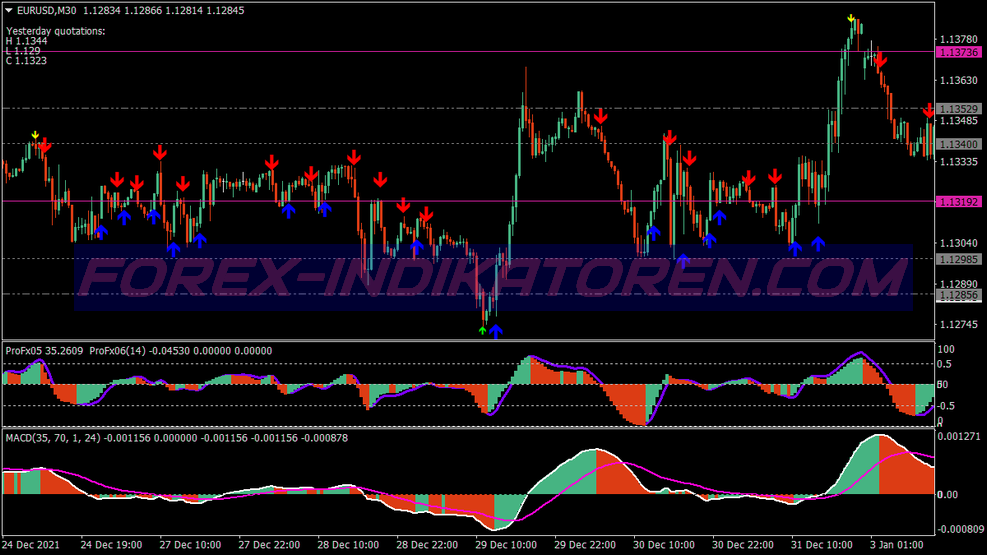Screen dimensions: 987x555
Task: Click the '29 Dec 22:00' time label
Action: click(x=585, y=545)
